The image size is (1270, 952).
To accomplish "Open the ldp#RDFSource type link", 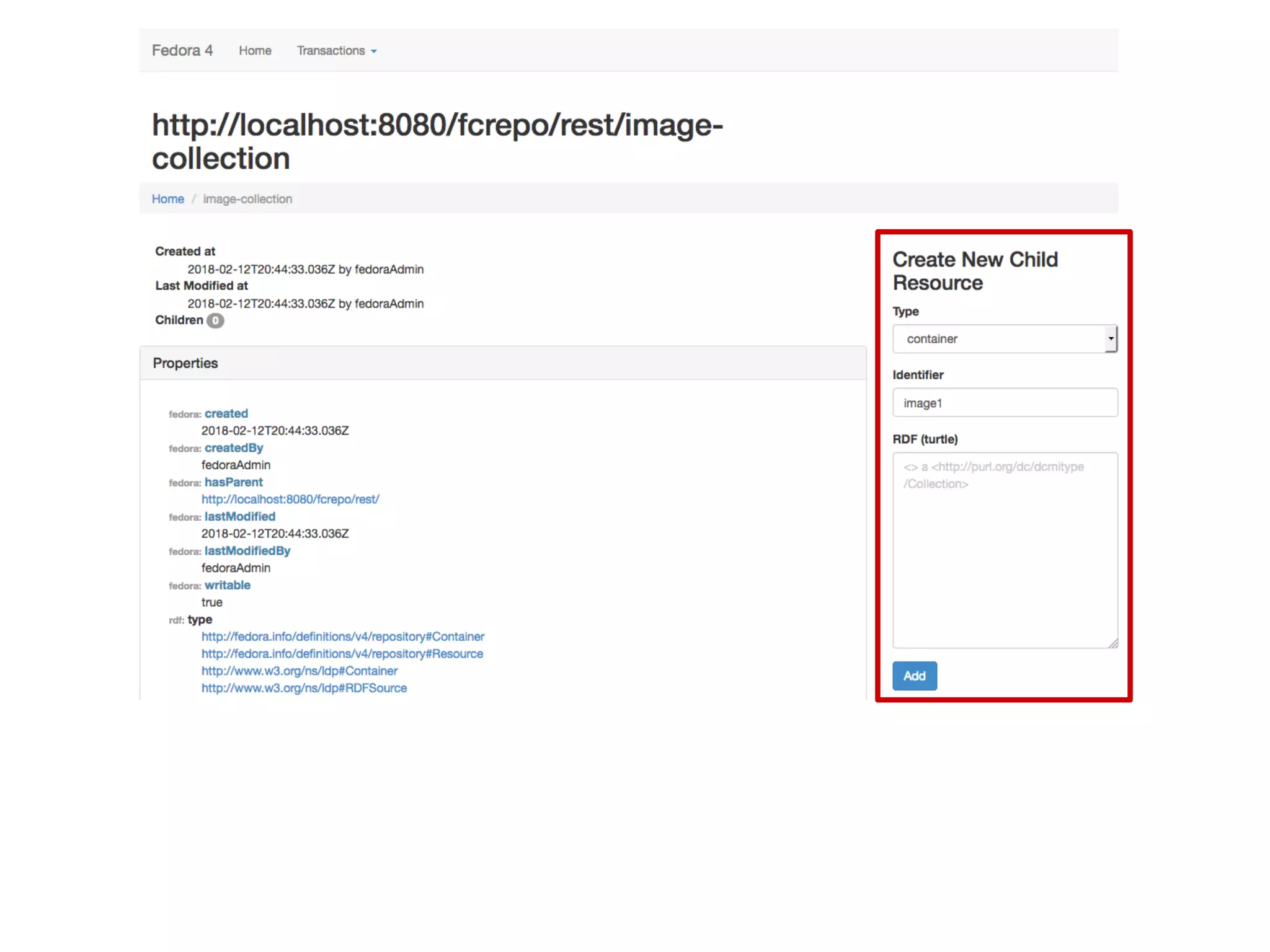I will pyautogui.click(x=304, y=688).
